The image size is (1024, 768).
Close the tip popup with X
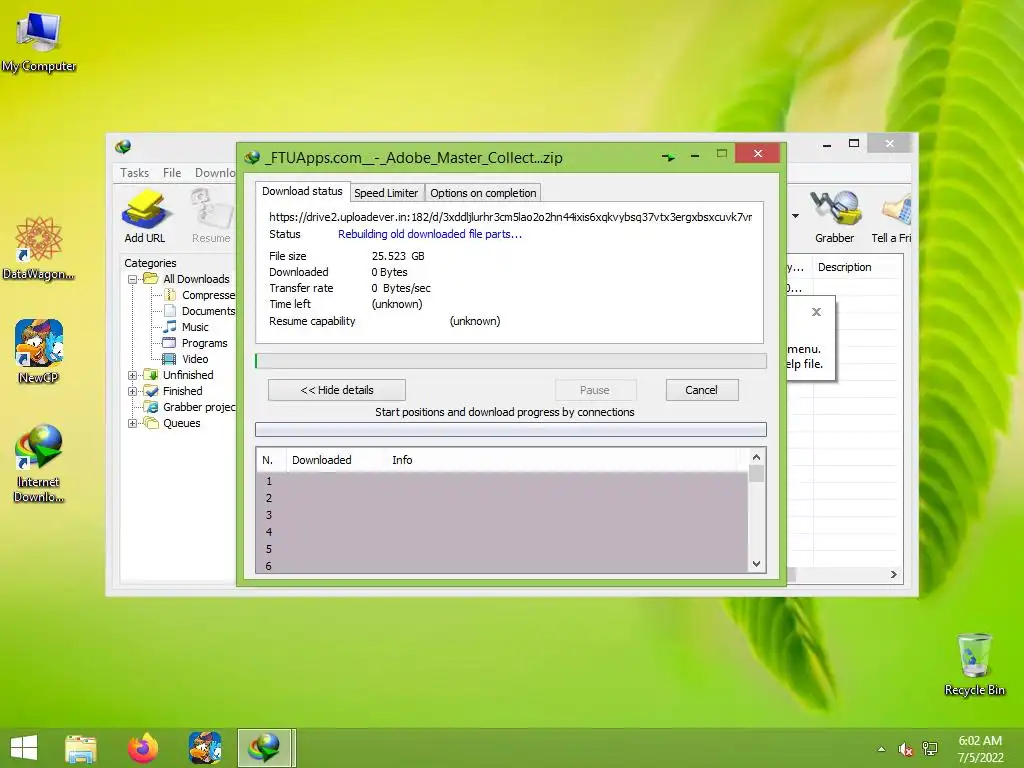(816, 312)
